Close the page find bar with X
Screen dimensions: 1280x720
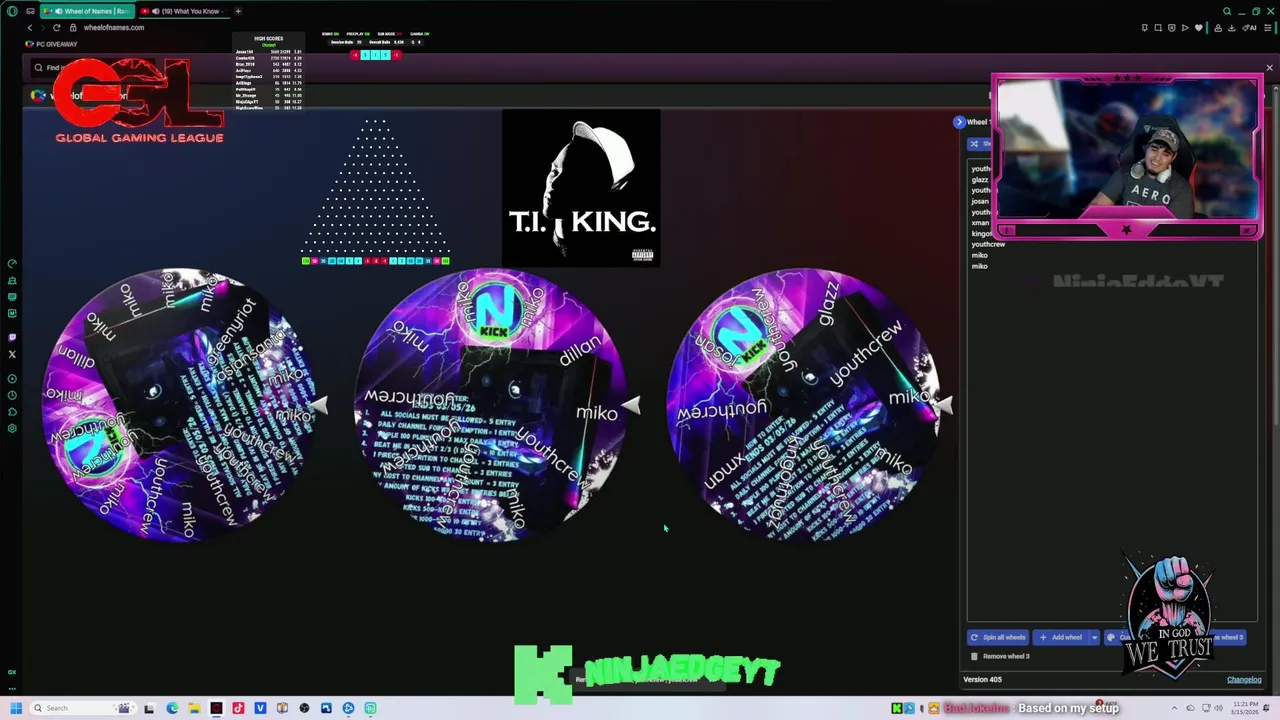1269,68
